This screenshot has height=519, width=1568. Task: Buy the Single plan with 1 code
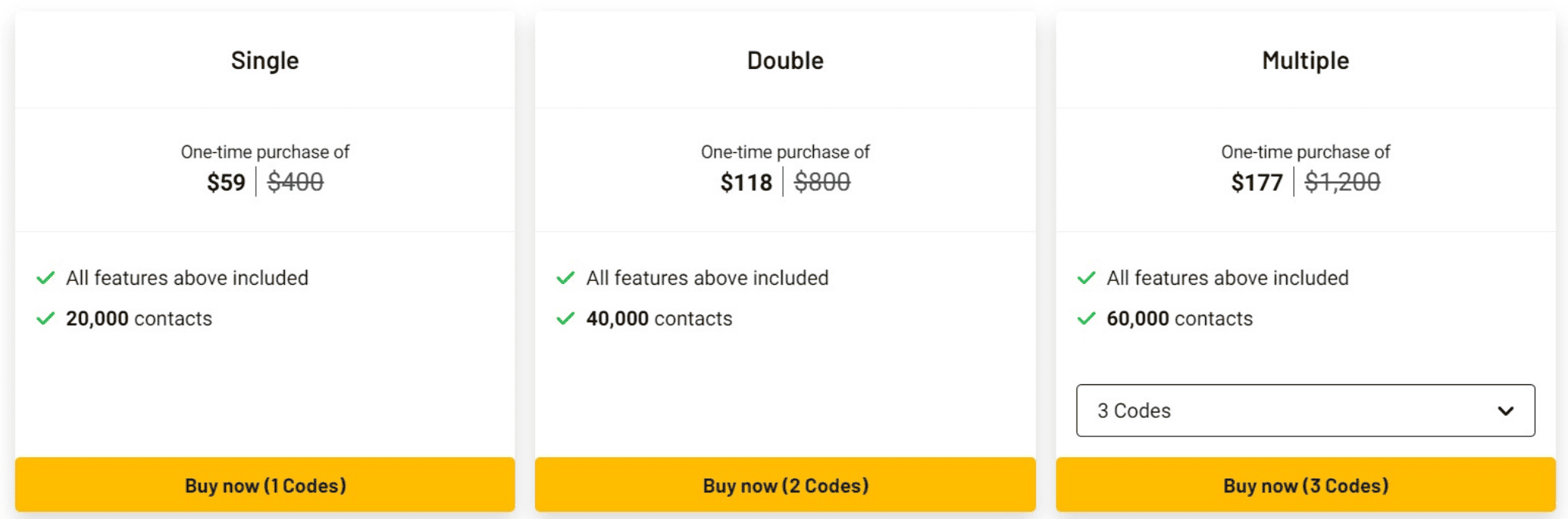click(265, 485)
